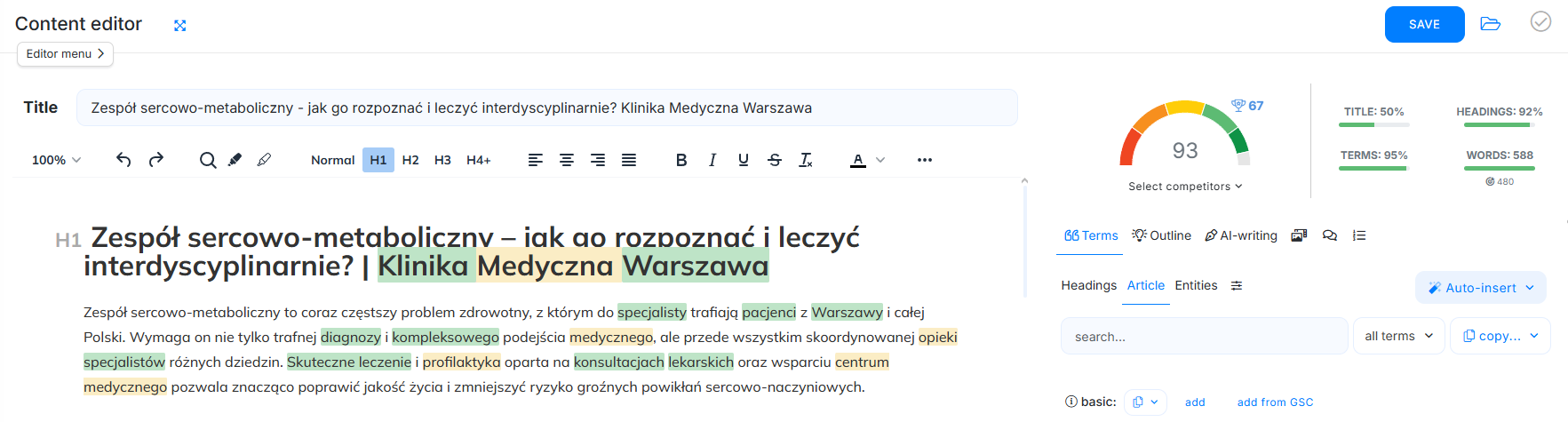Open the images panel icon
The height and width of the screenshot is (422, 1568).
pos(1299,235)
